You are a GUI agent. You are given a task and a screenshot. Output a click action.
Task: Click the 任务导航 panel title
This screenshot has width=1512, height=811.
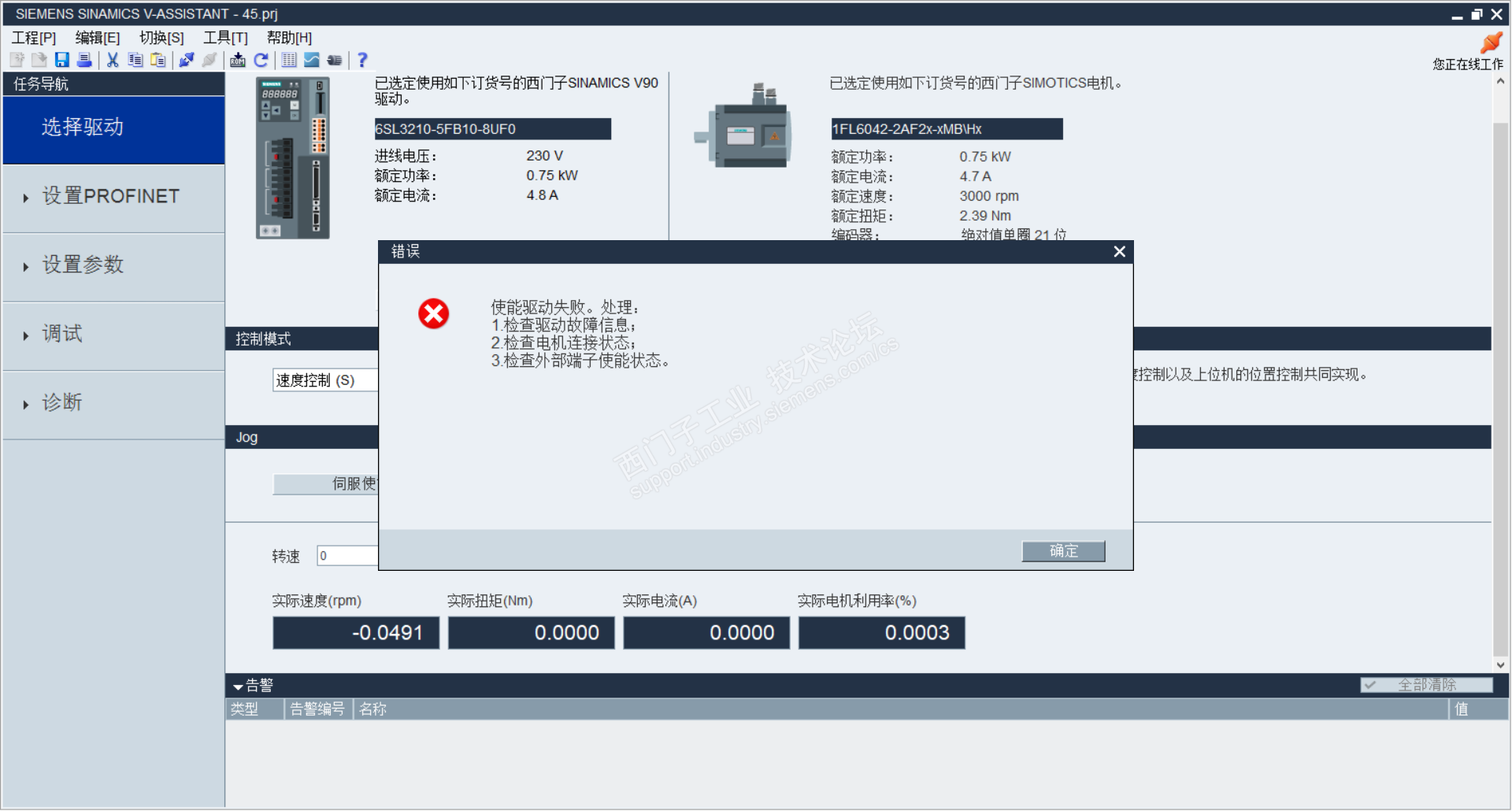(41, 84)
